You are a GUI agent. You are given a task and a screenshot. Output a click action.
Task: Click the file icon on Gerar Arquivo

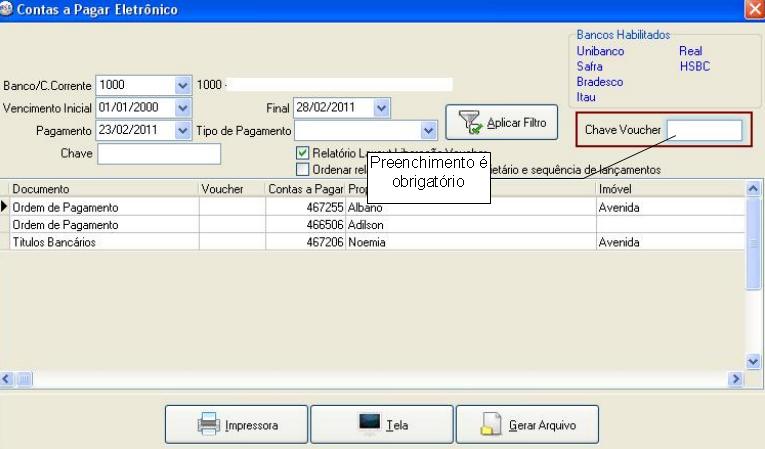(x=490, y=424)
